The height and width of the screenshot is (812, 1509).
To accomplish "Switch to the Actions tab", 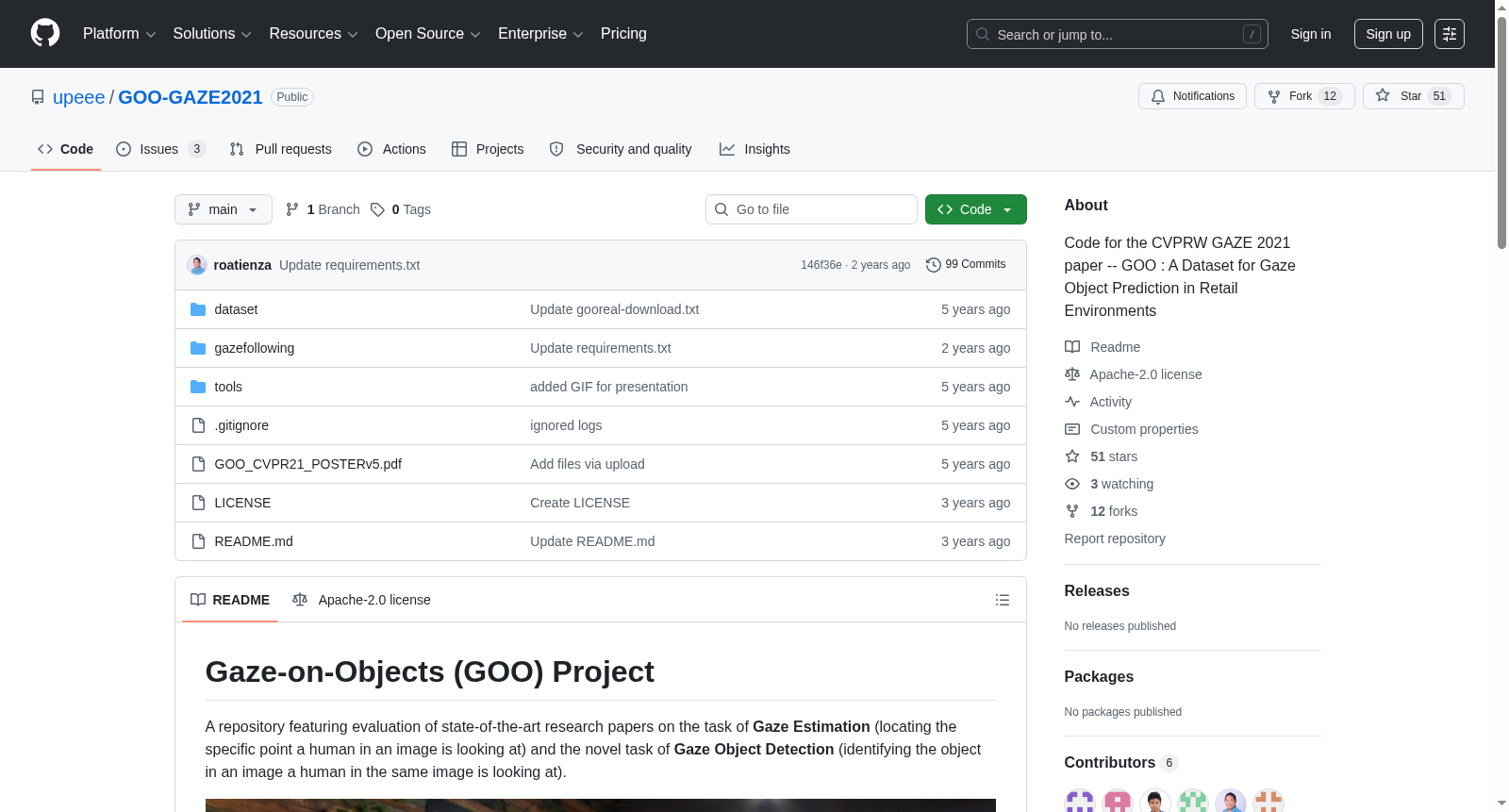I will 392,149.
